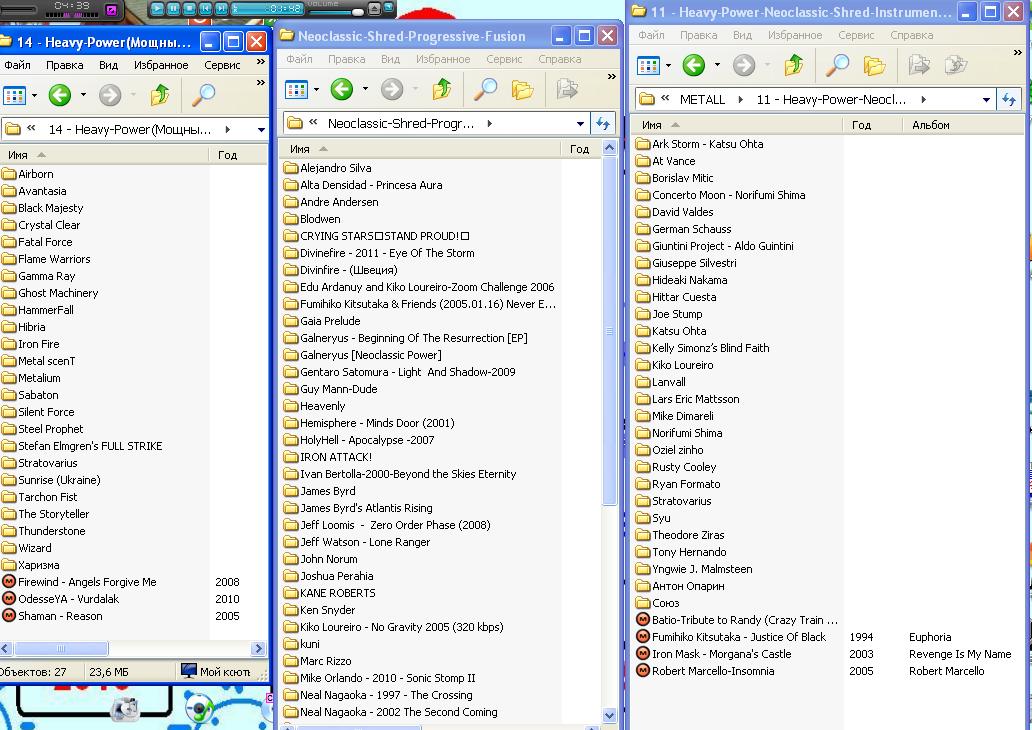Skip to next track in the mini player
Image resolution: width=1032 pixels, height=730 pixels.
222,9
